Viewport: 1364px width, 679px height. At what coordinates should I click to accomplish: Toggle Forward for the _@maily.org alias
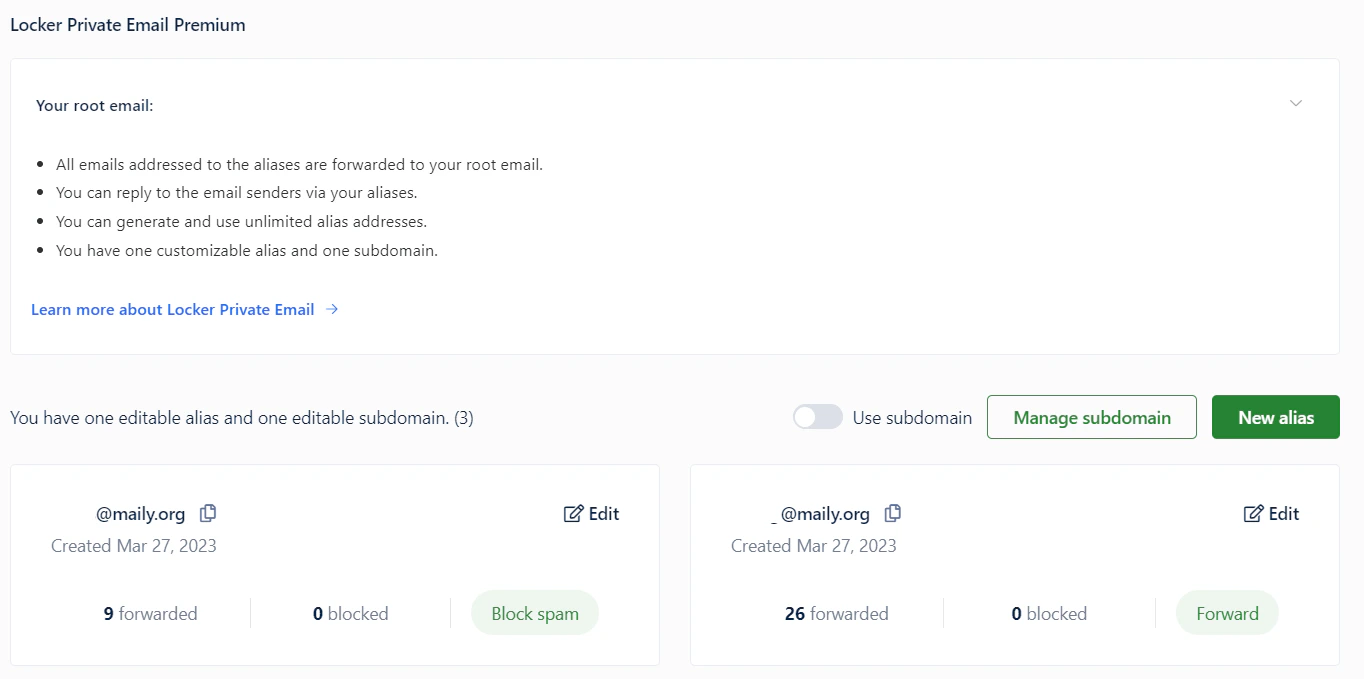(1227, 613)
